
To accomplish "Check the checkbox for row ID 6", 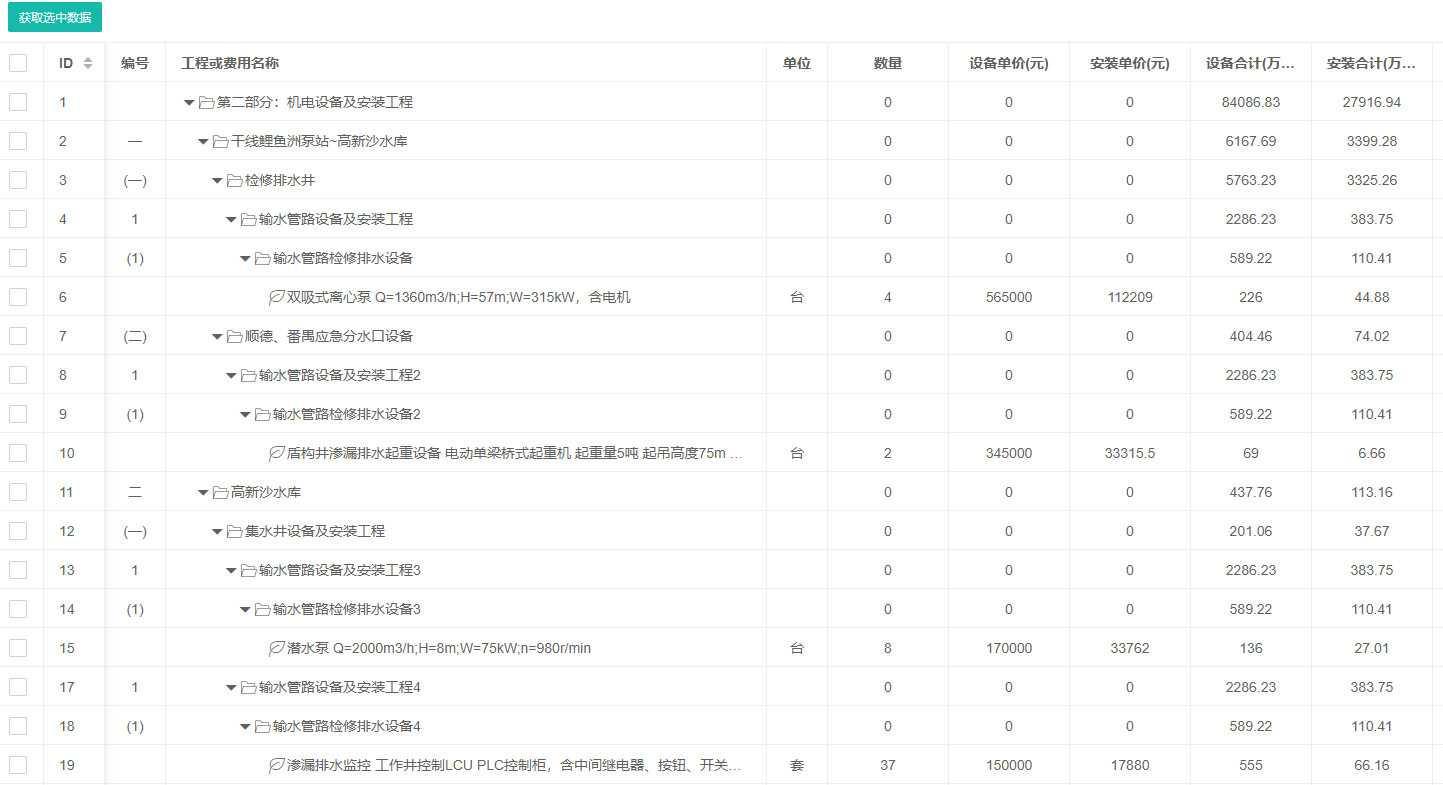I will point(18,297).
